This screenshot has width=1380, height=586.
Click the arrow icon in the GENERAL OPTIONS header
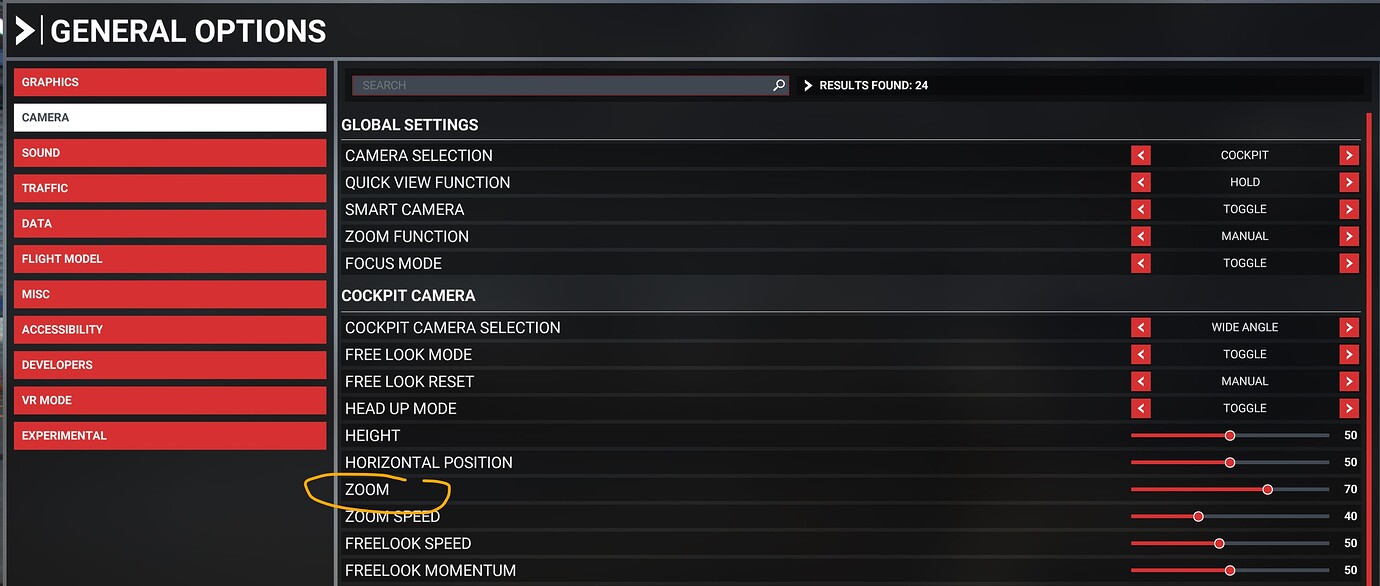(x=26, y=30)
